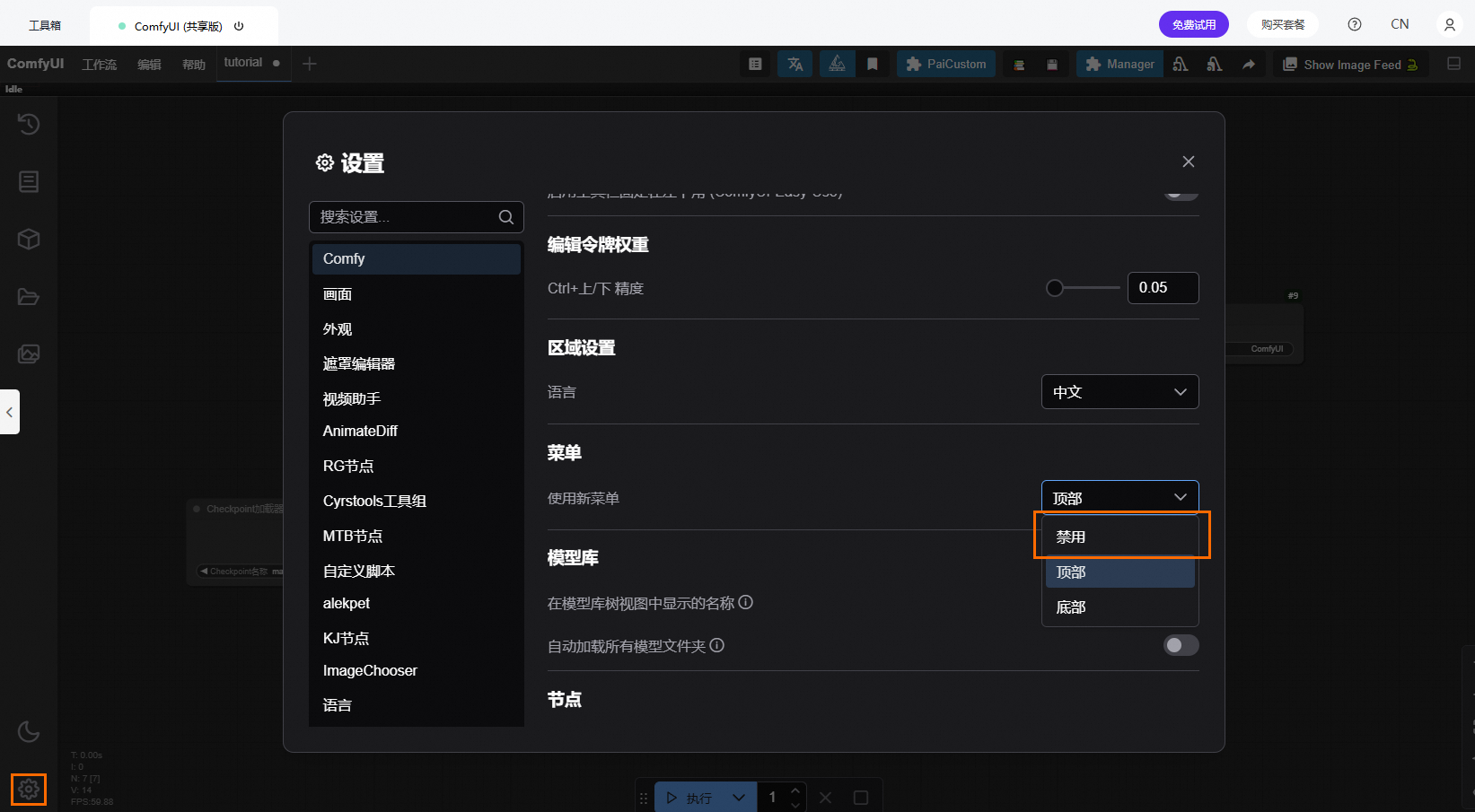The height and width of the screenshot is (812, 1475).
Task: Click the first vacuum cleaner toolbar icon
Action: [x=1181, y=64]
